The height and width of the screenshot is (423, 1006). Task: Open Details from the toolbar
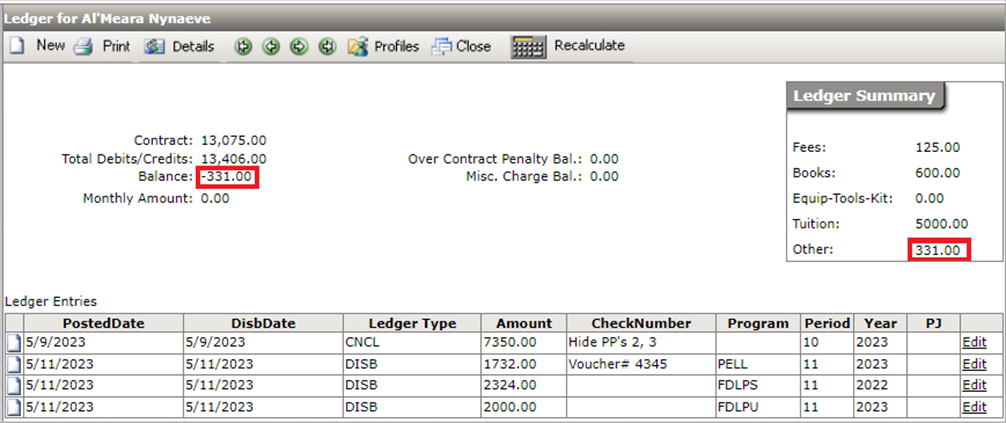coord(180,46)
